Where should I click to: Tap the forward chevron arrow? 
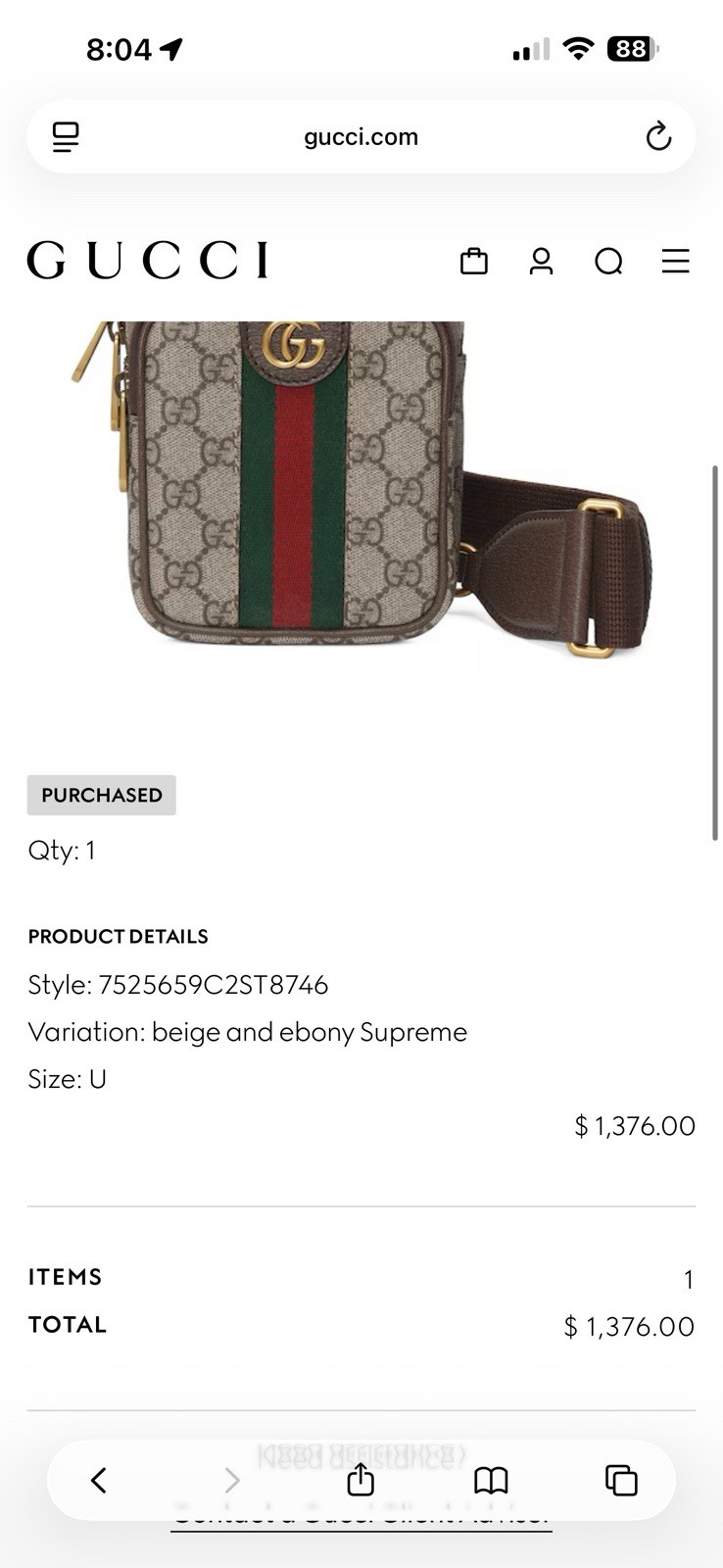tap(231, 1480)
